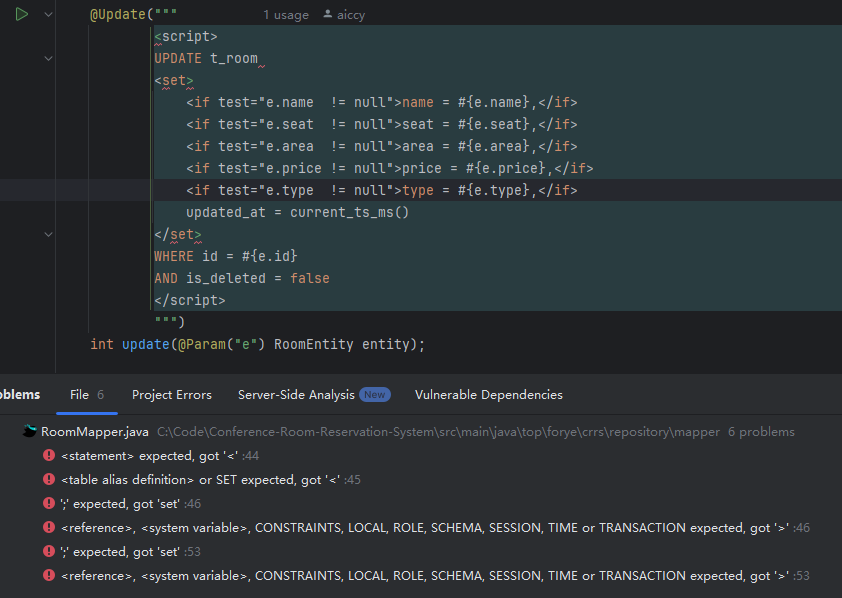Click the opening <script> tag
Screen dimensions: 842x598
186,37
